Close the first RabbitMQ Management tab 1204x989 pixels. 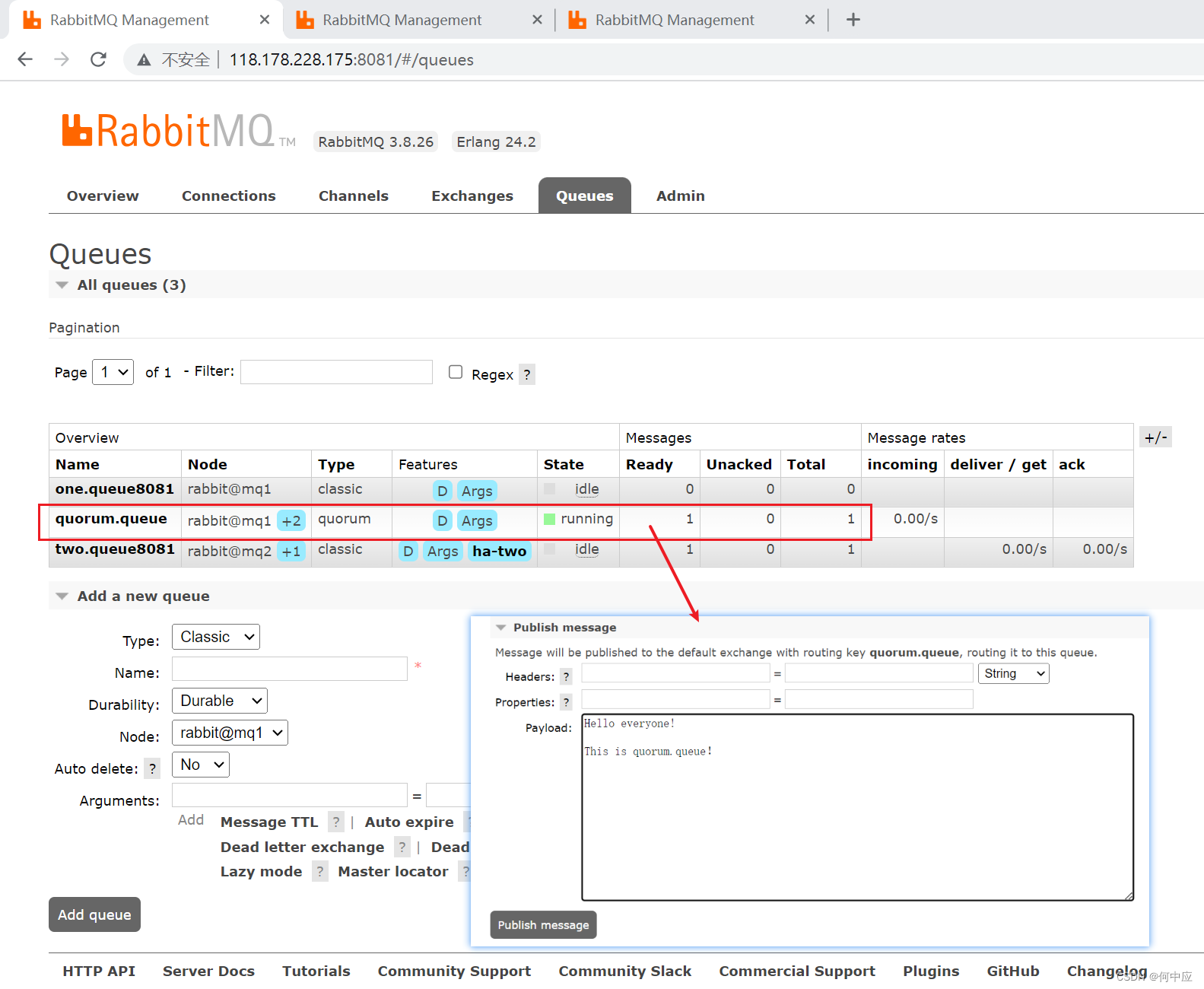coord(265,20)
